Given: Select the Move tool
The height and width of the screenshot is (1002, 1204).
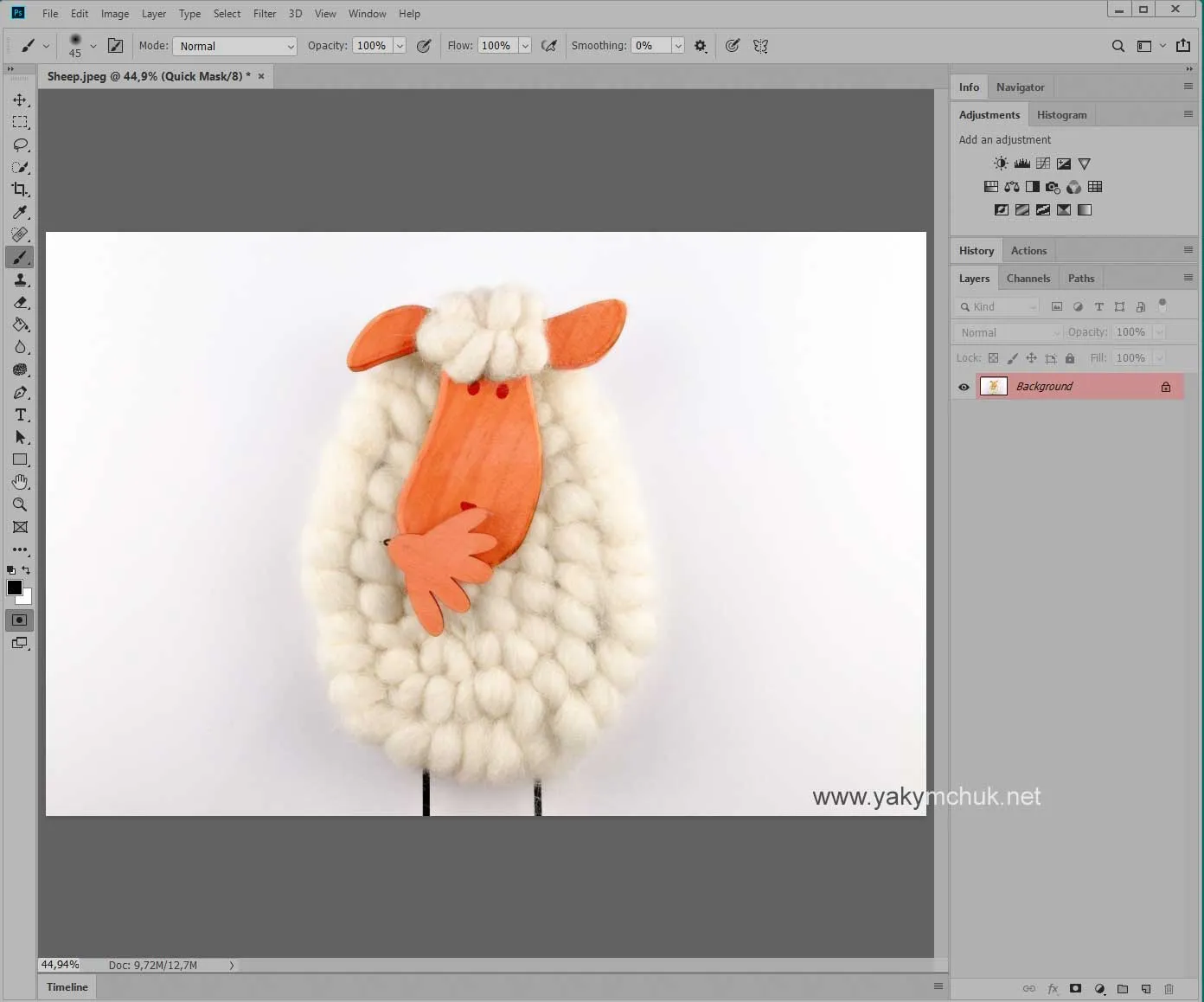Looking at the screenshot, I should tap(20, 100).
